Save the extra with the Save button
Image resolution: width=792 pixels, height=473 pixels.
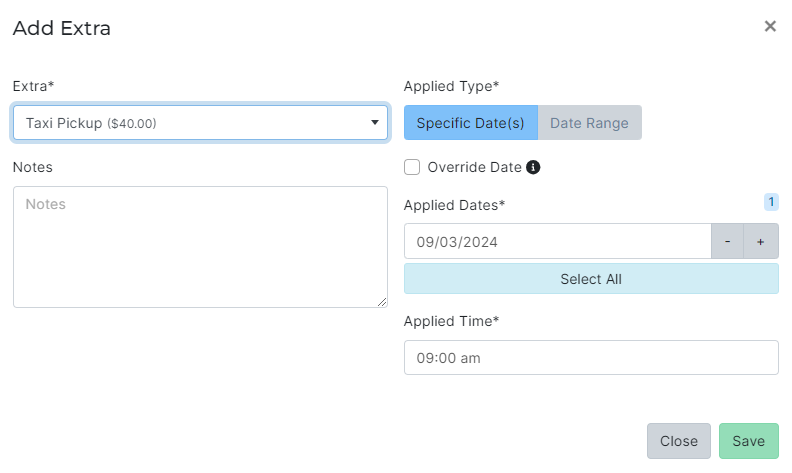748,441
